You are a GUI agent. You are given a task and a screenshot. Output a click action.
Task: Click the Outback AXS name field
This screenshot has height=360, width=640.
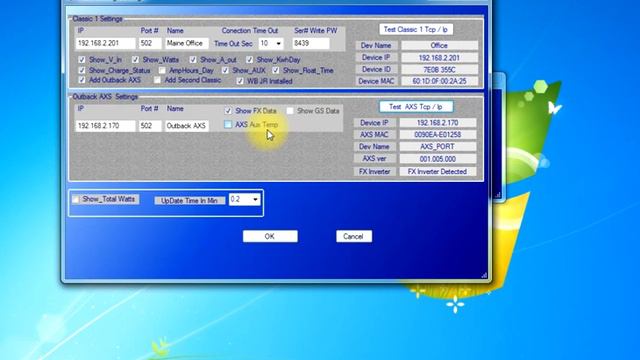coord(187,126)
